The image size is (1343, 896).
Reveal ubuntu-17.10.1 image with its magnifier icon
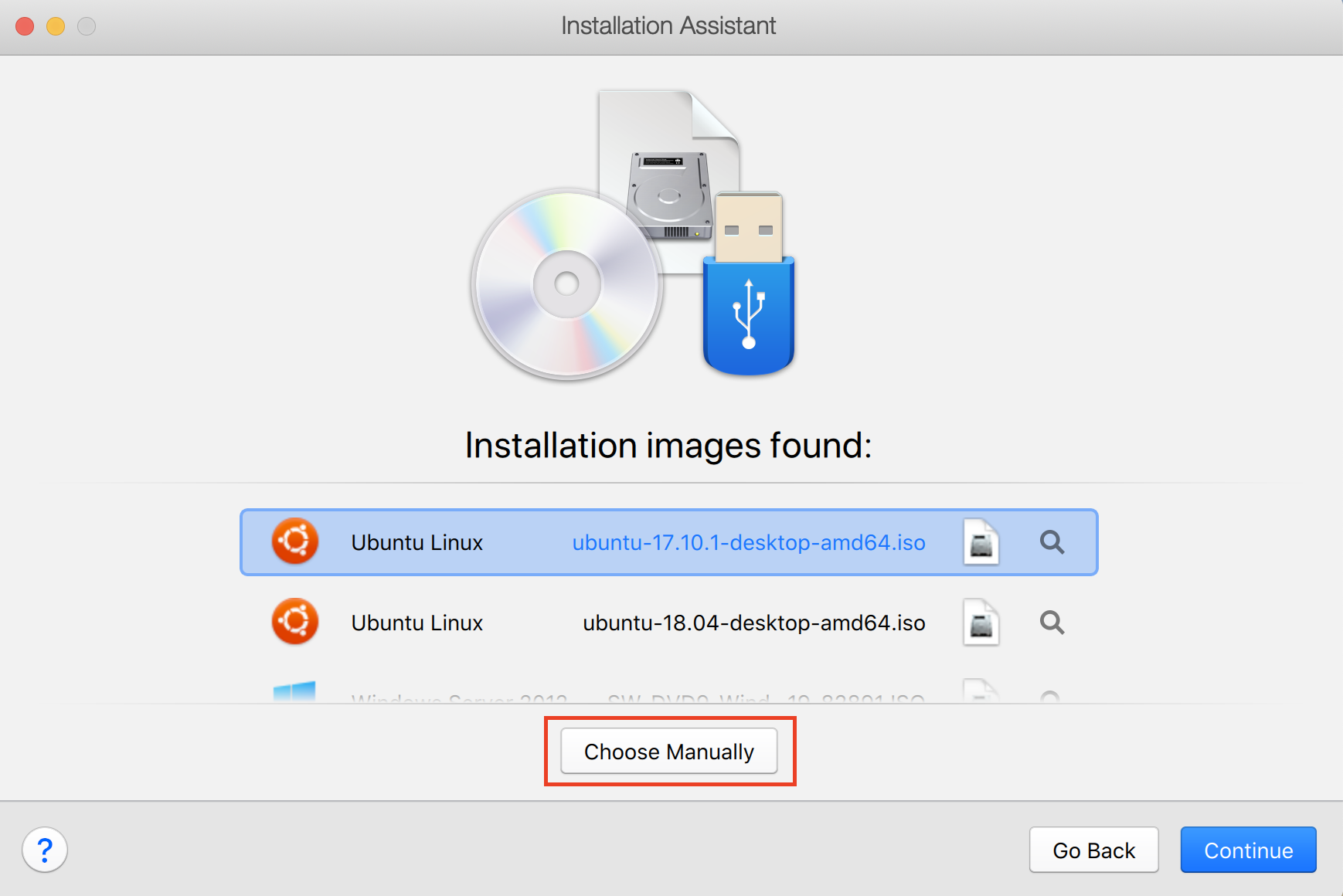tap(1052, 542)
